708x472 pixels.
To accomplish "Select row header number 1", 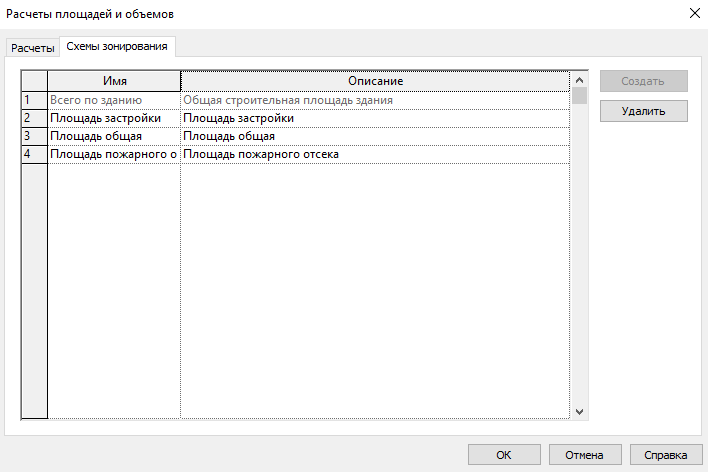I will pyautogui.click(x=34, y=100).
